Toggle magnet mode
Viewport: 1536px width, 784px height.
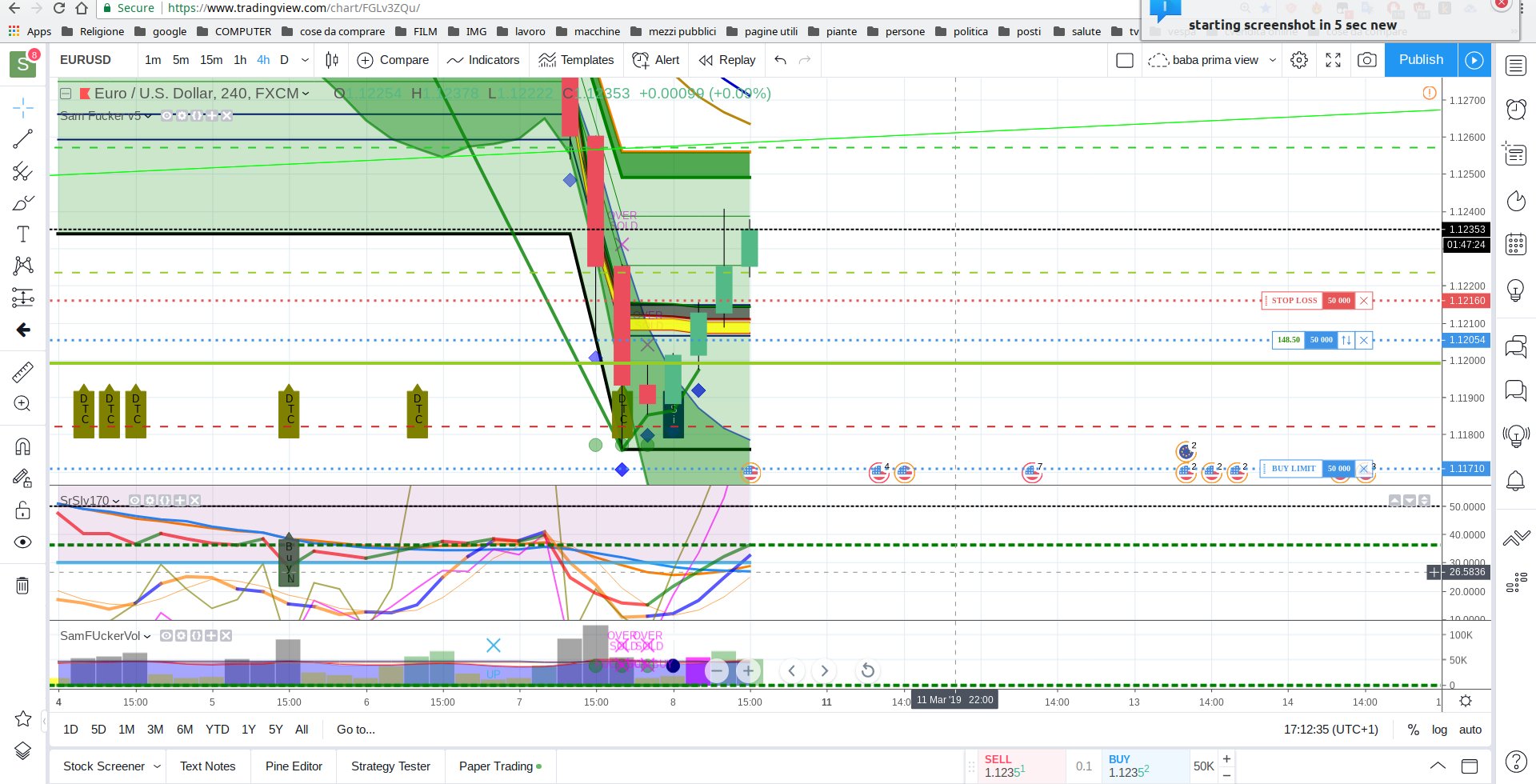[23, 446]
